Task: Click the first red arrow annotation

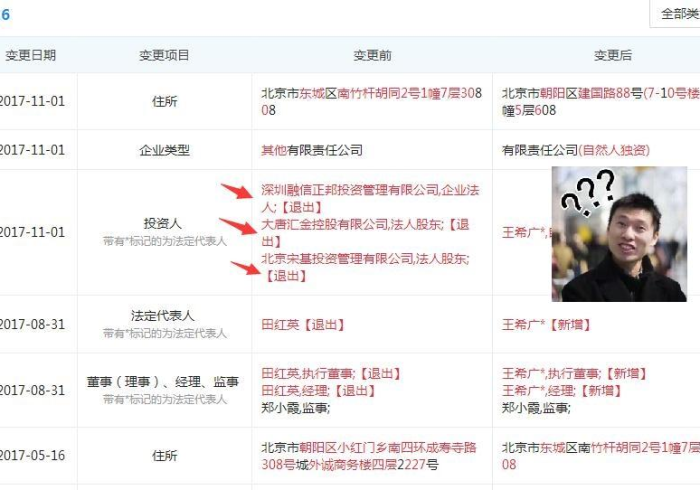Action: (x=237, y=191)
